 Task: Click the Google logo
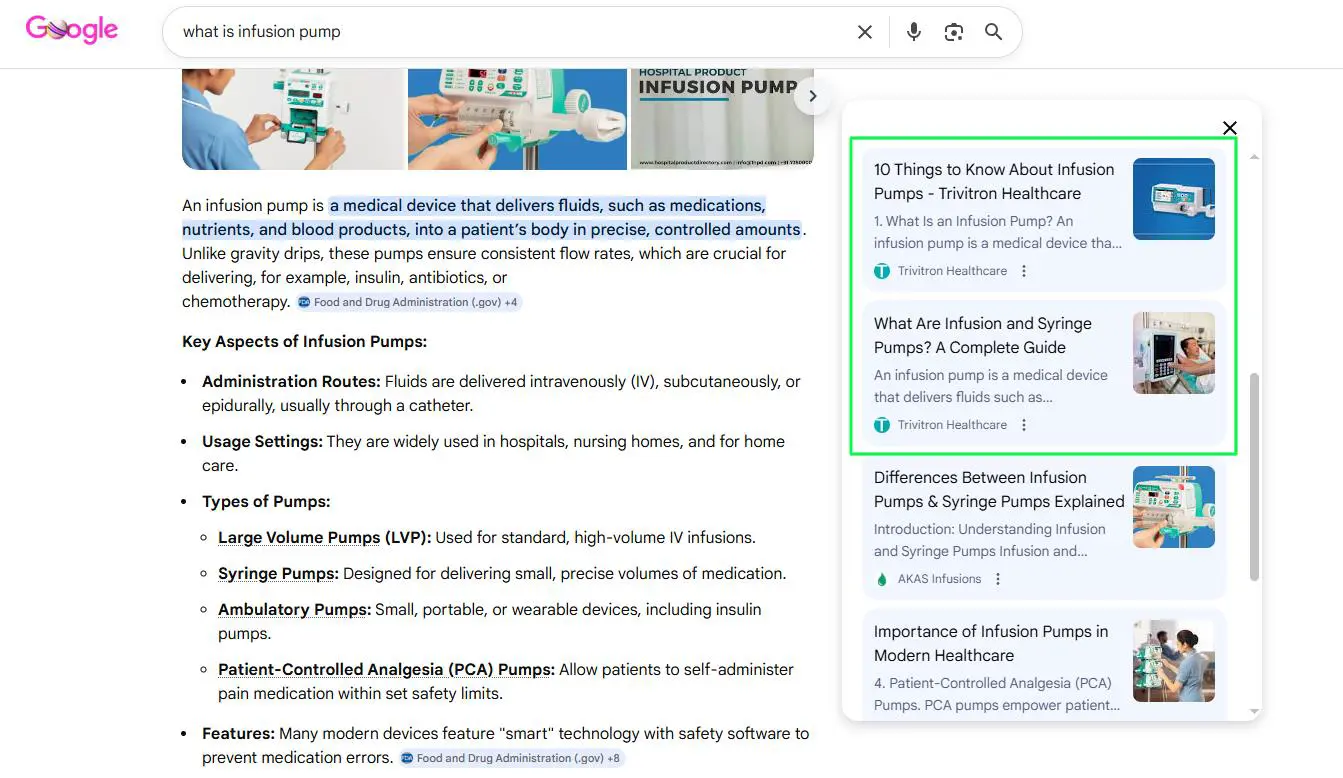pos(72,30)
